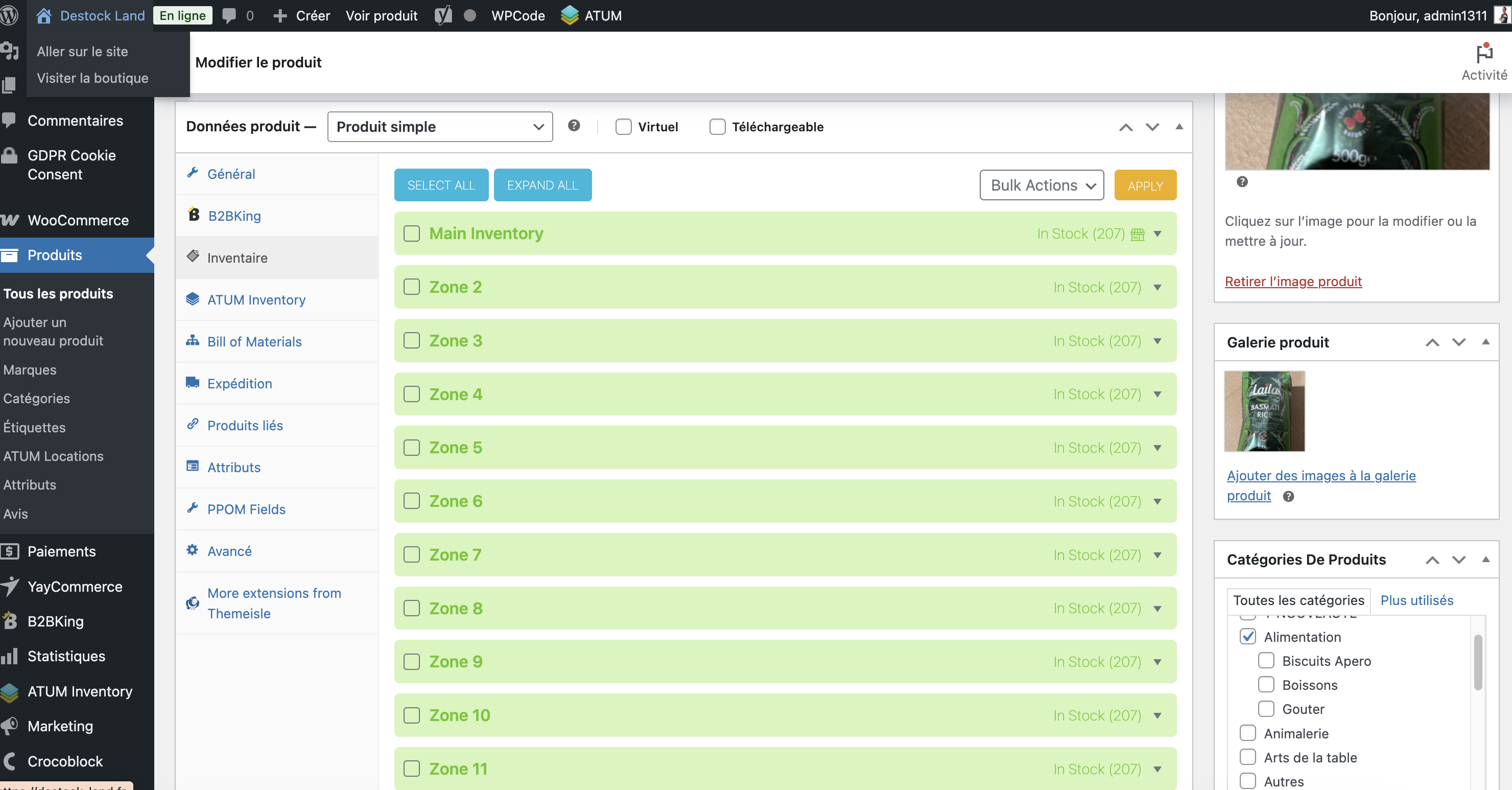
Task: Move Catégories De Produits panel down
Action: pyautogui.click(x=1458, y=560)
